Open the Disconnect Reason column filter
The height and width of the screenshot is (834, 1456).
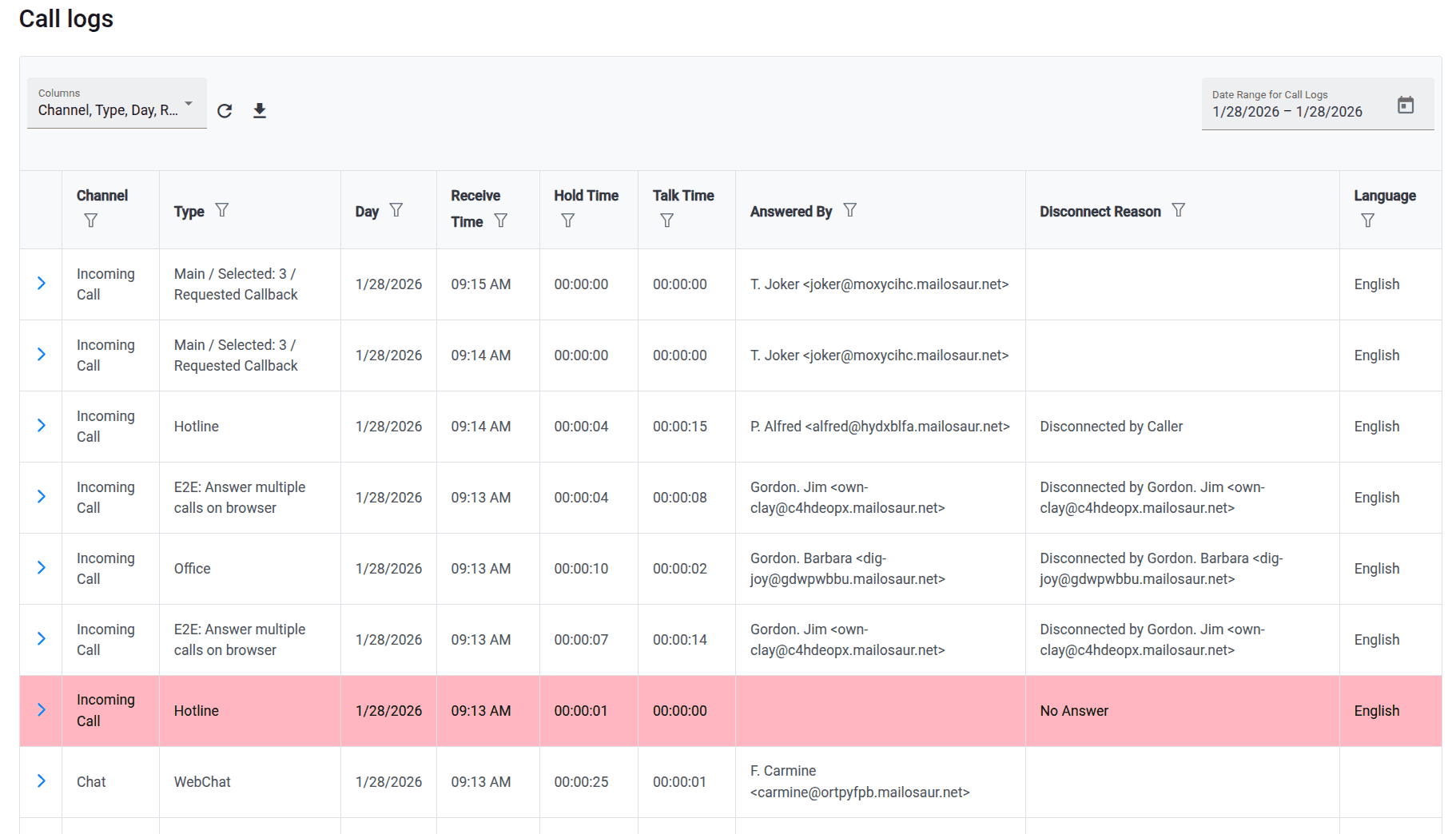point(1179,210)
